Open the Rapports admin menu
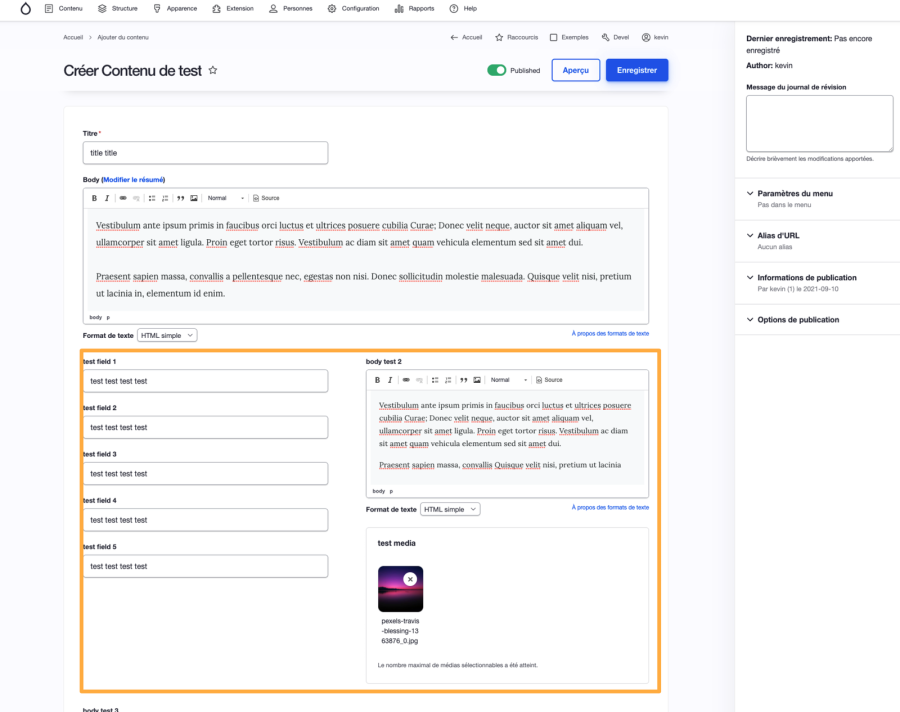 tap(414, 9)
